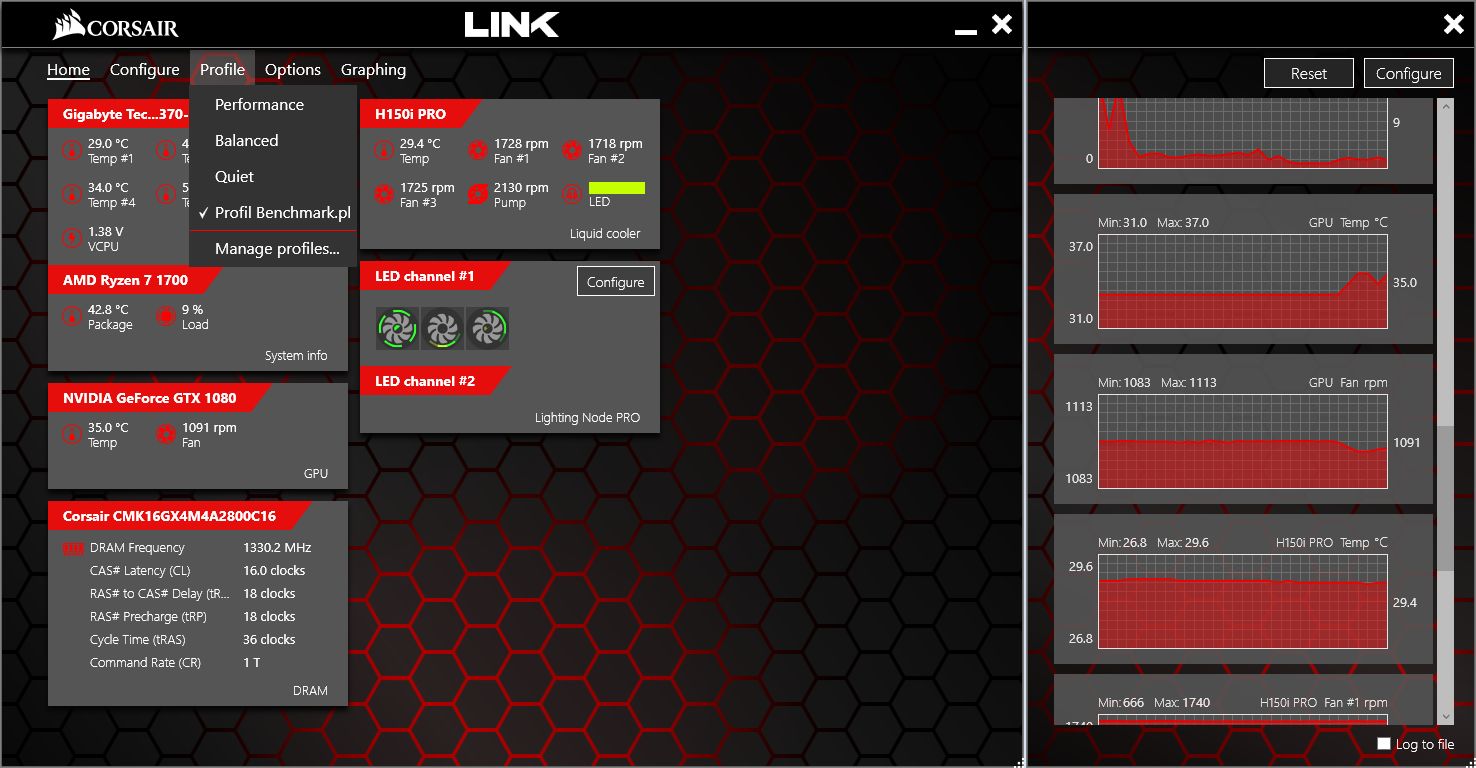The height and width of the screenshot is (768, 1476).
Task: Click the DRAM memory module icon
Action: tap(73, 548)
